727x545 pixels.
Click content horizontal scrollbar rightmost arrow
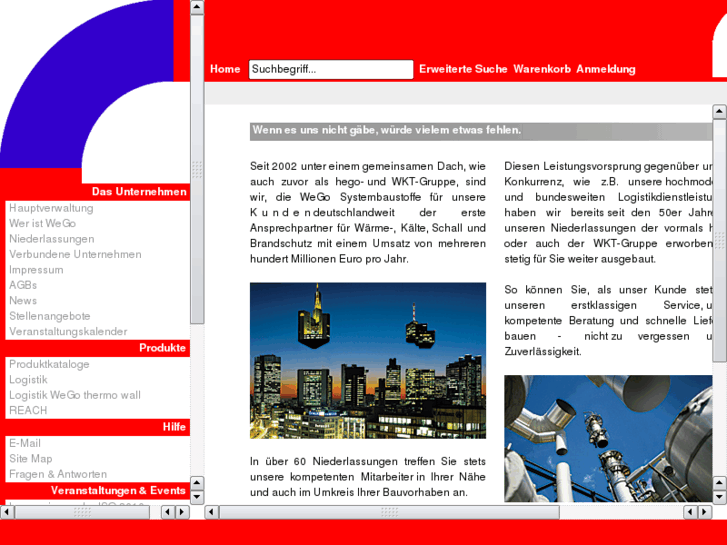705,512
